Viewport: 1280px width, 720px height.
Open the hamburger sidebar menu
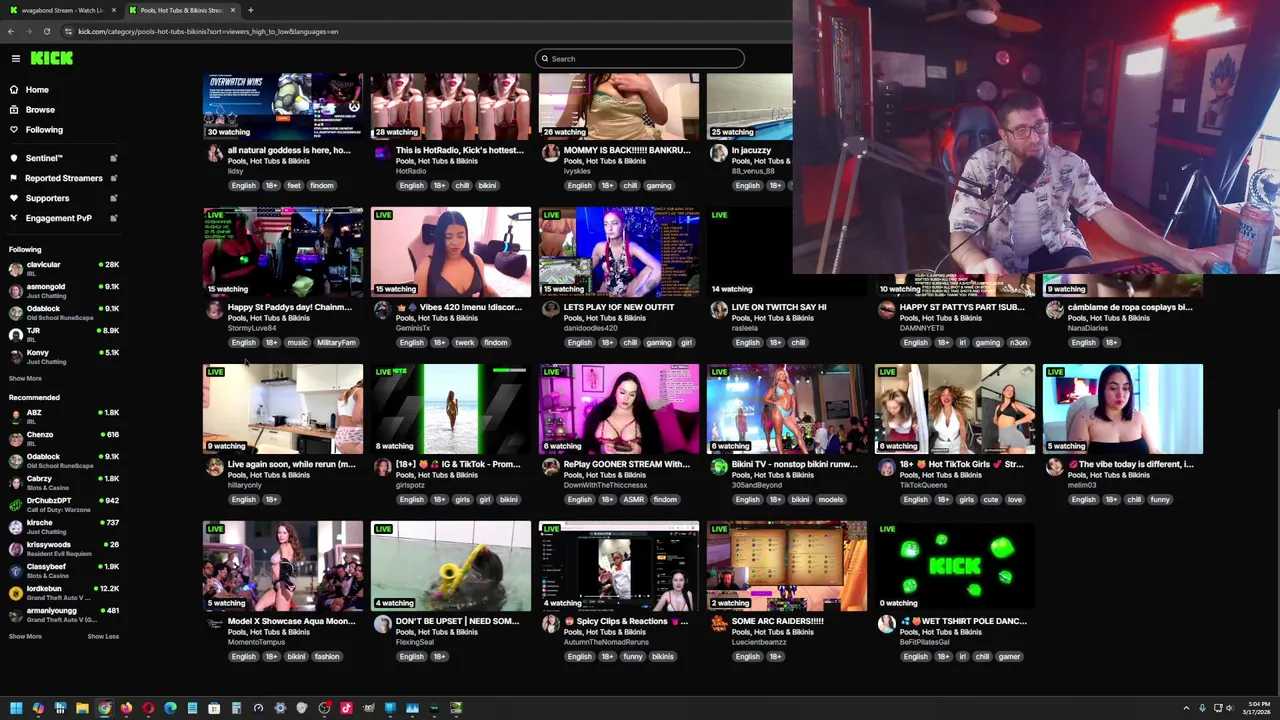[15, 59]
